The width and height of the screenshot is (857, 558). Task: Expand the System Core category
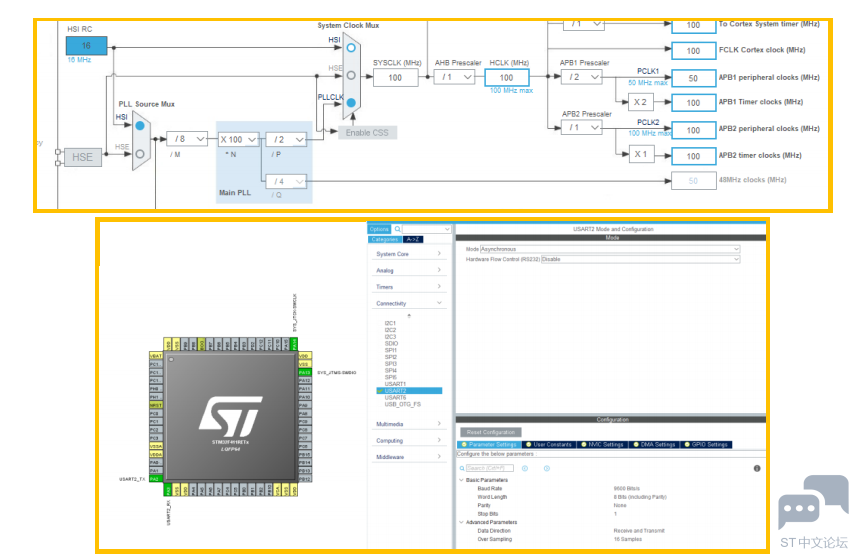coord(408,254)
